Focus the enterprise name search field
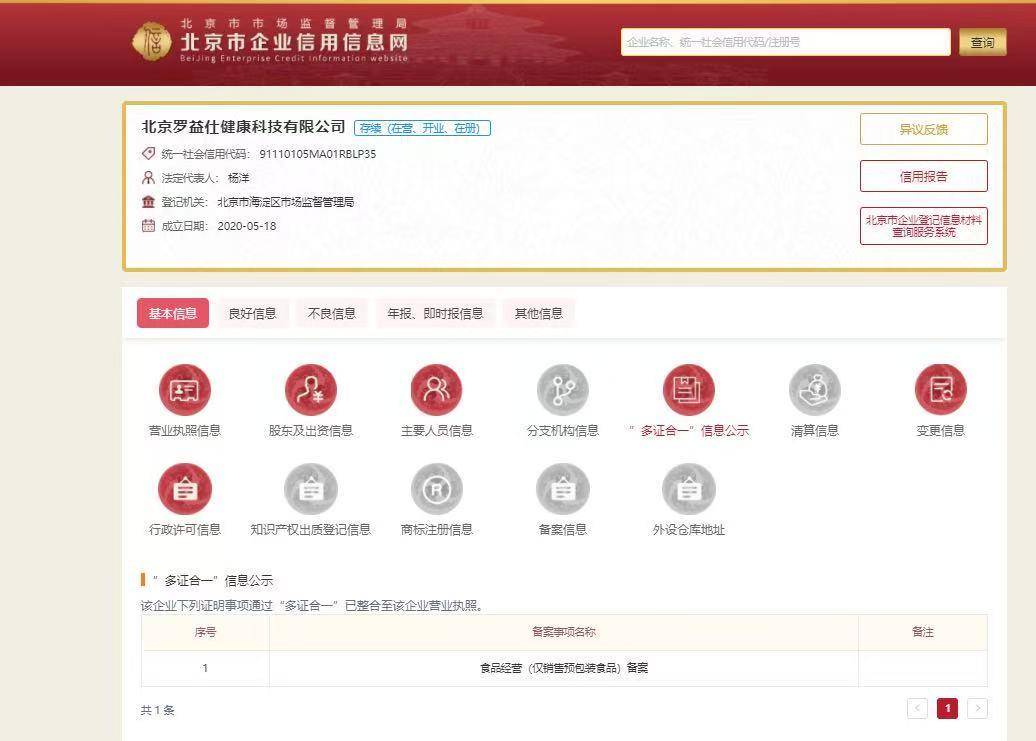The height and width of the screenshot is (741, 1036). tap(786, 42)
